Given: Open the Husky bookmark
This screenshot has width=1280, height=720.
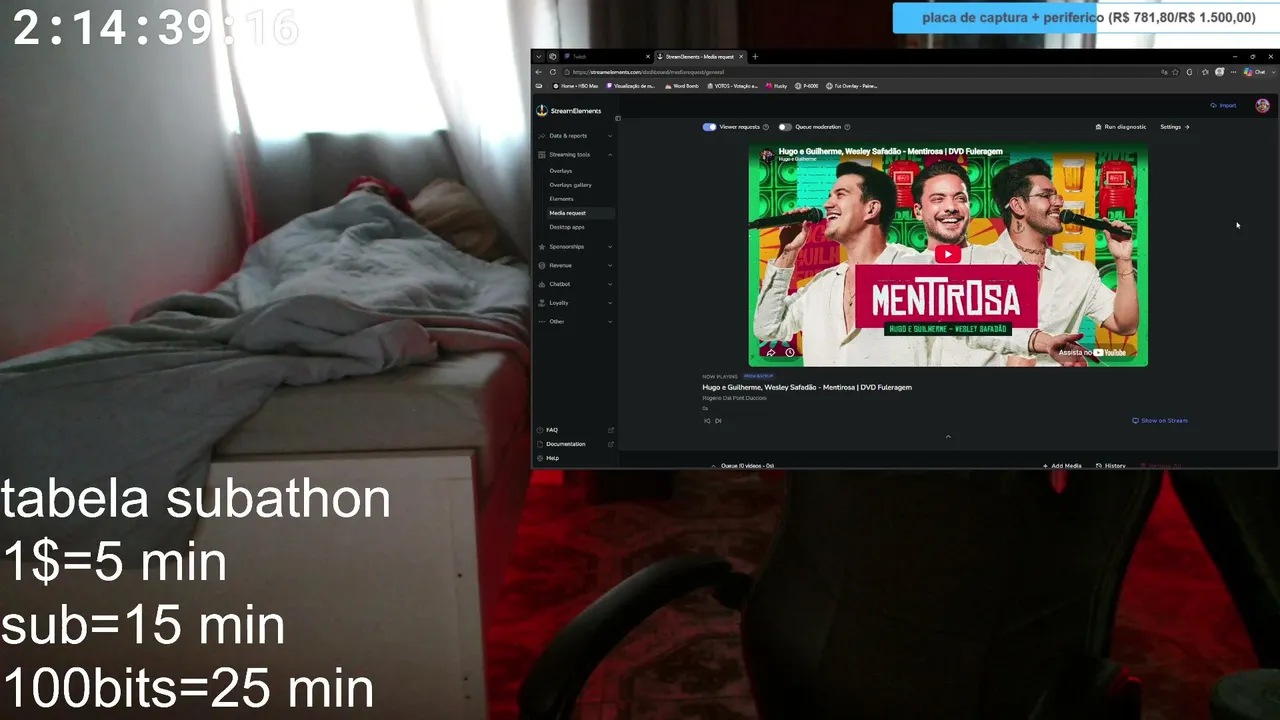Looking at the screenshot, I should pos(777,86).
